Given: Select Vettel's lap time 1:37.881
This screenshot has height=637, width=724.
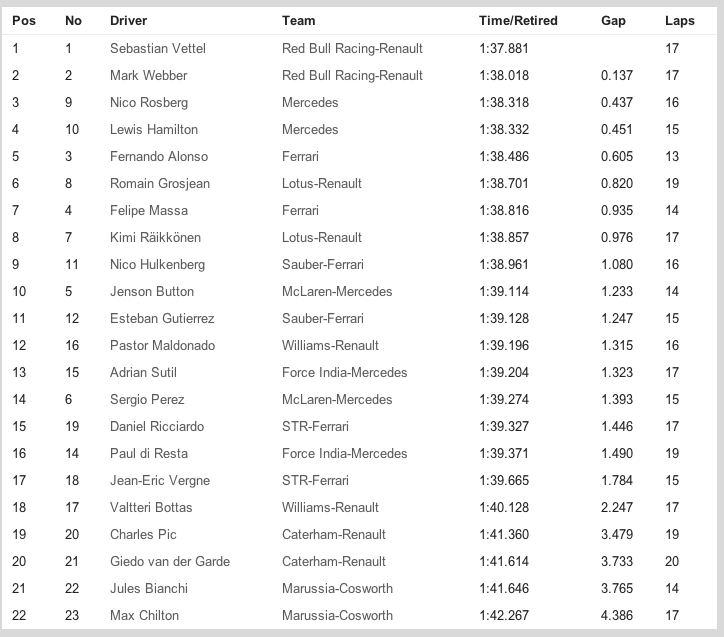Looking at the screenshot, I should coord(504,48).
